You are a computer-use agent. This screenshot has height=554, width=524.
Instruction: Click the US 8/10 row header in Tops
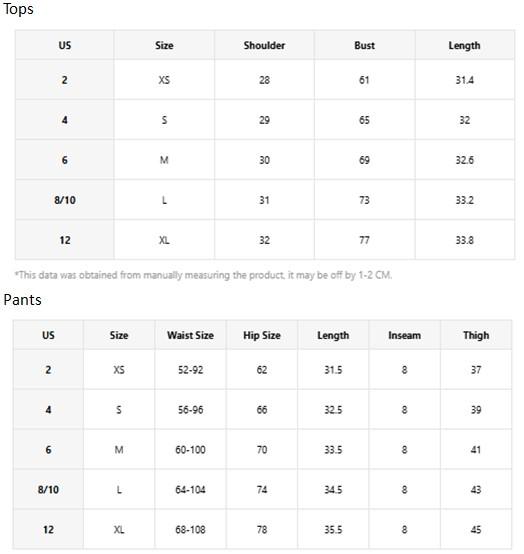[x=65, y=200]
